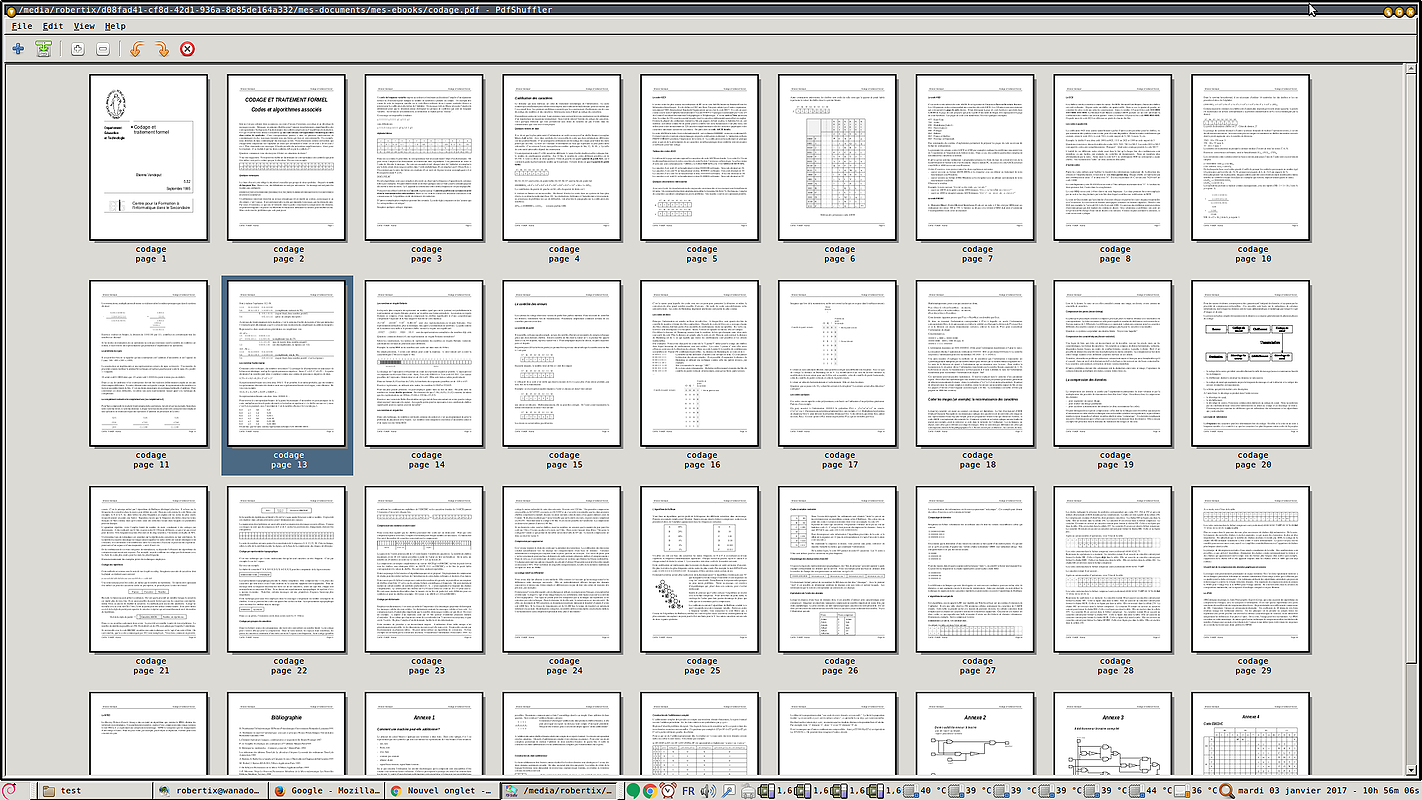Zoom out using the minus toolbar icon
This screenshot has width=1422, height=800.
tap(103, 49)
